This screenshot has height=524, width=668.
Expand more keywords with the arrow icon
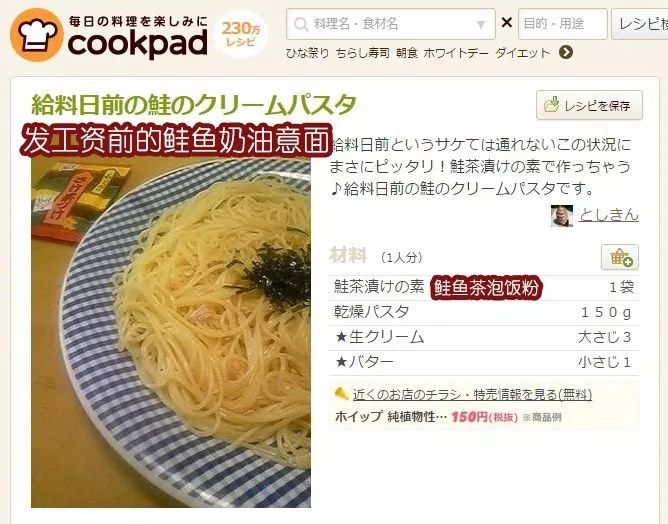566,52
